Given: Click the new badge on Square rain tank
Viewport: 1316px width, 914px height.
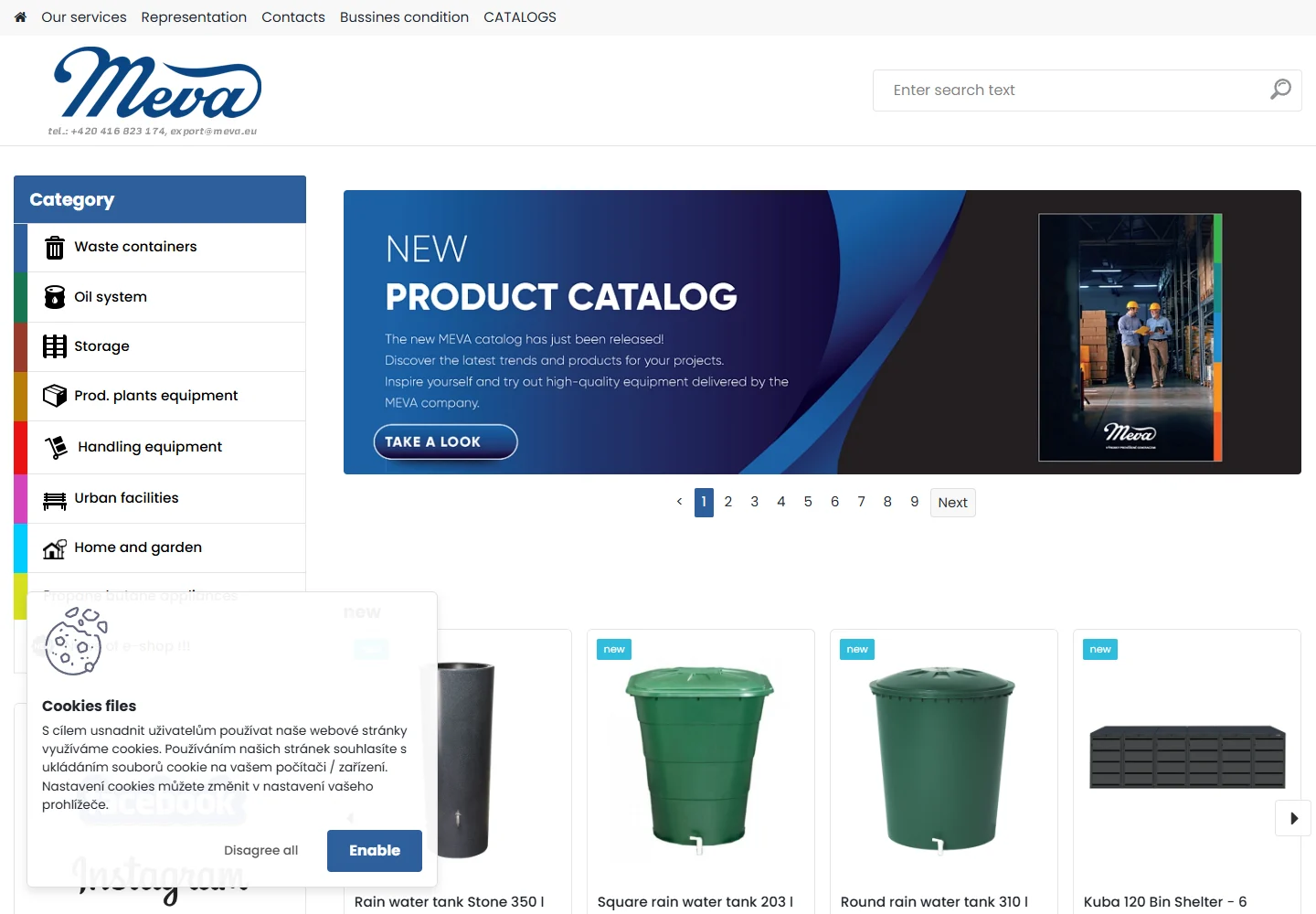Looking at the screenshot, I should pyautogui.click(x=614, y=650).
